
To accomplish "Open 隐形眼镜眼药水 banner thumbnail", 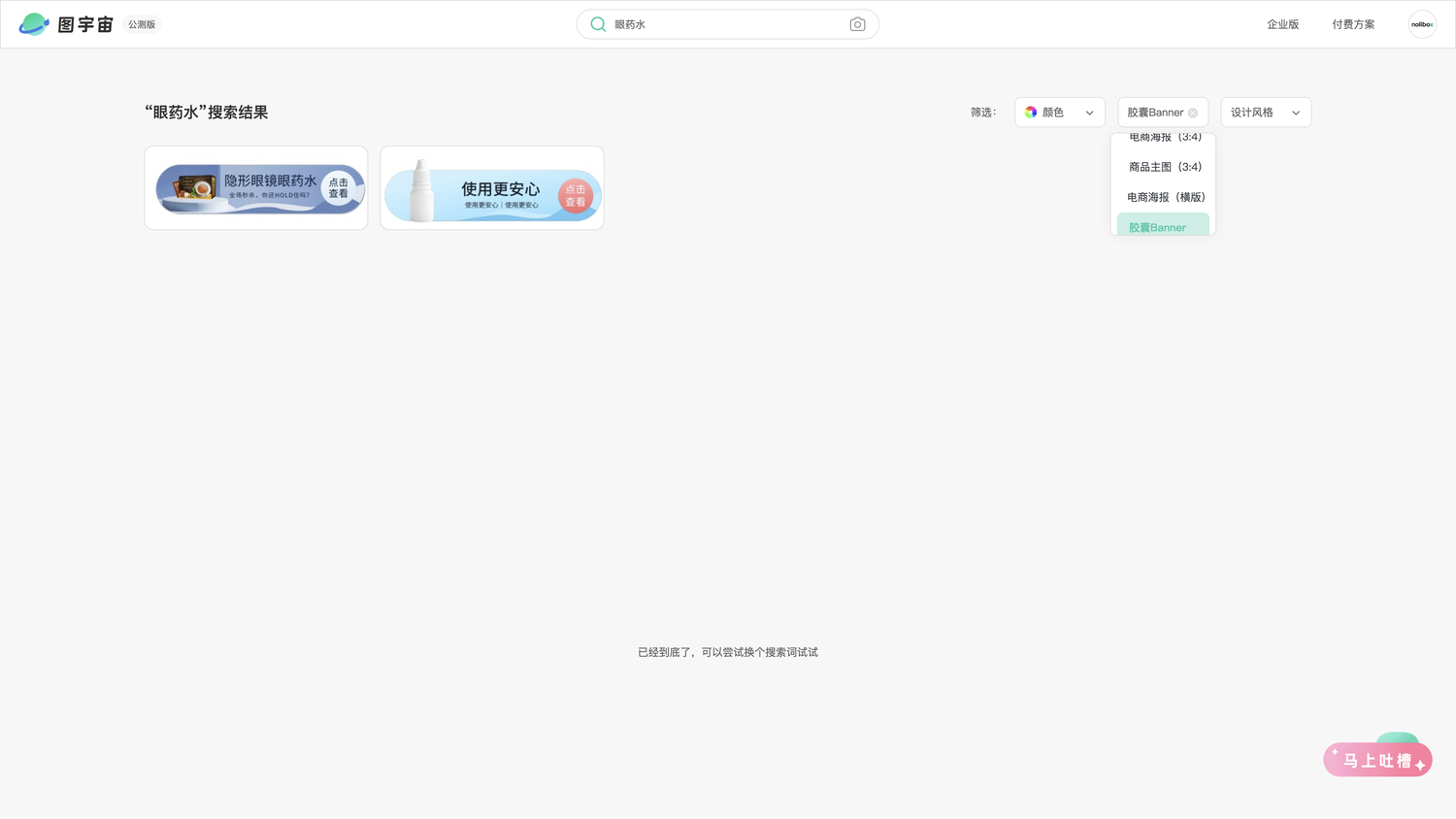I will 256,188.
